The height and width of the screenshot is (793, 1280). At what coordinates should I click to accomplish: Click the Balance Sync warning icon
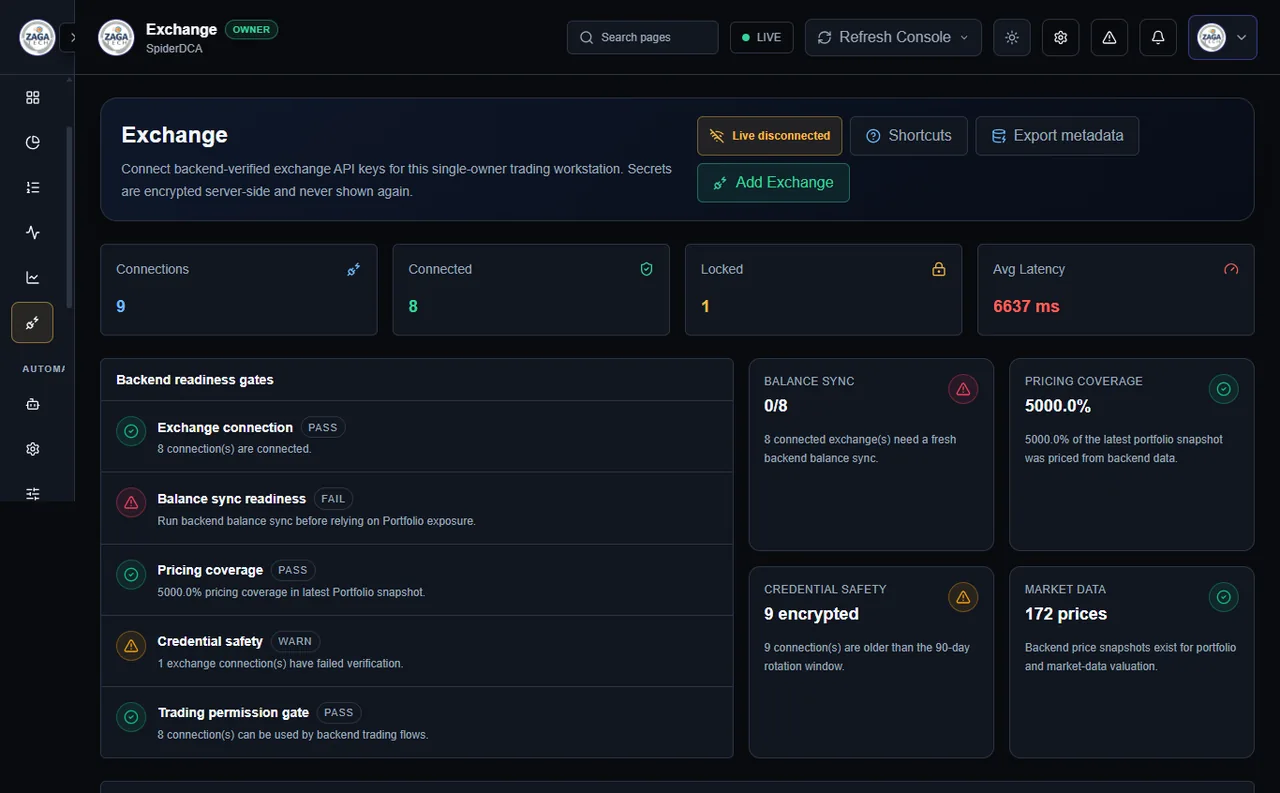tap(963, 390)
